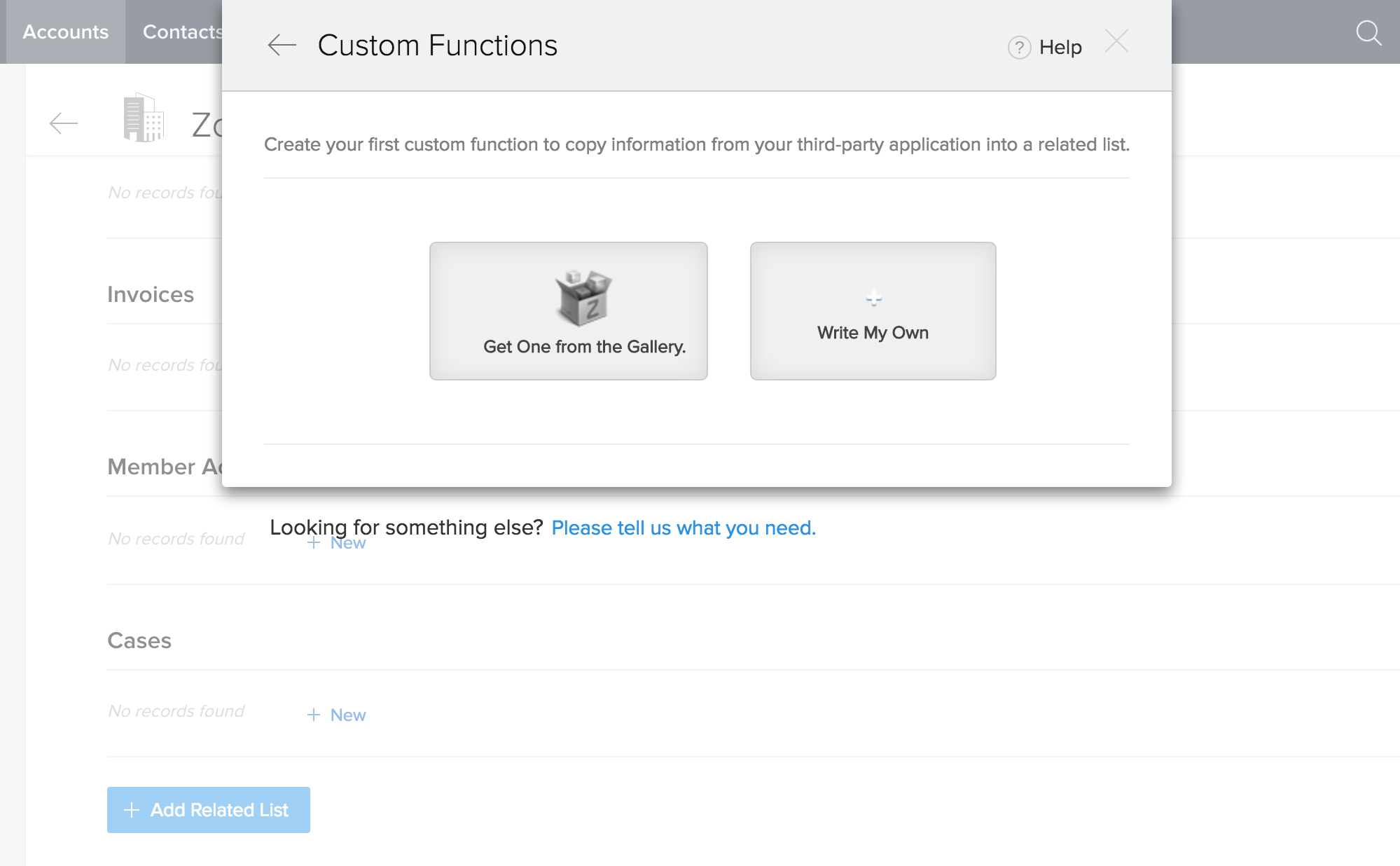Click the Cases section heading
This screenshot has width=1400, height=866.
pos(139,640)
